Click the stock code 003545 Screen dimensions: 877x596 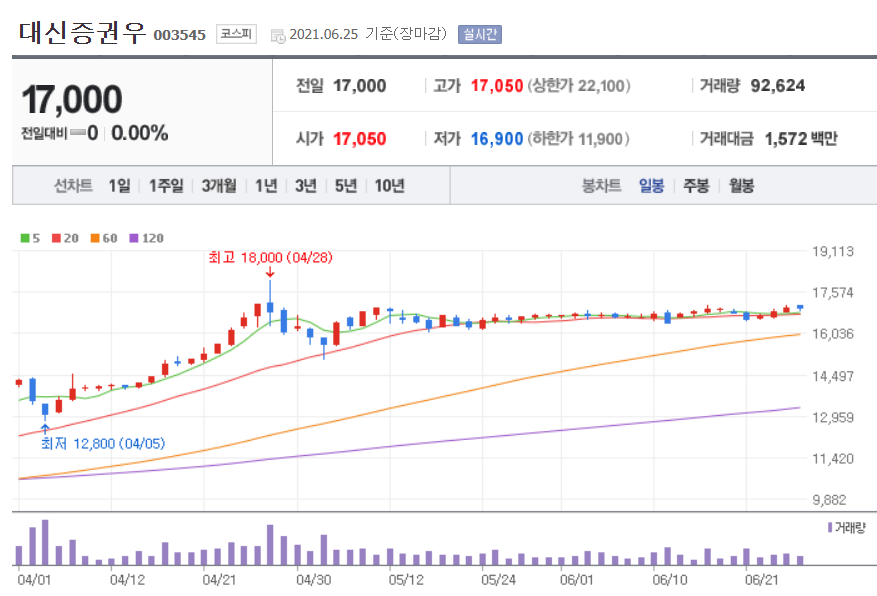click(x=180, y=35)
